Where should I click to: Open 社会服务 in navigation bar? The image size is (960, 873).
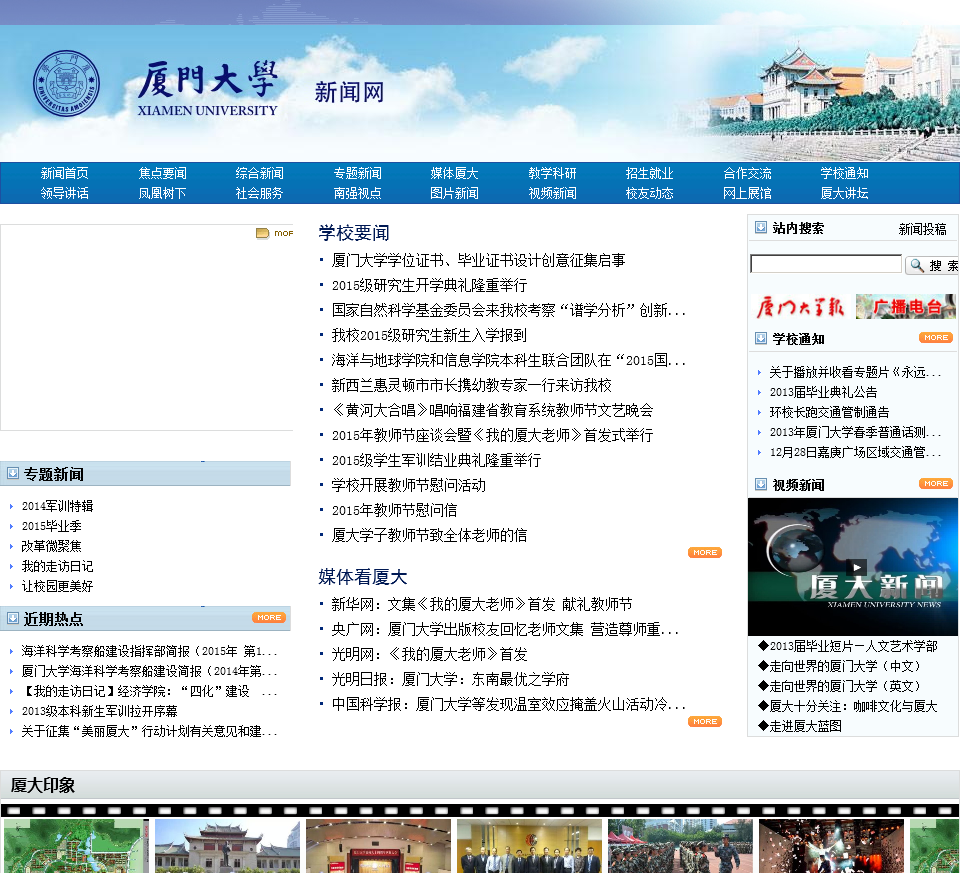(x=259, y=193)
